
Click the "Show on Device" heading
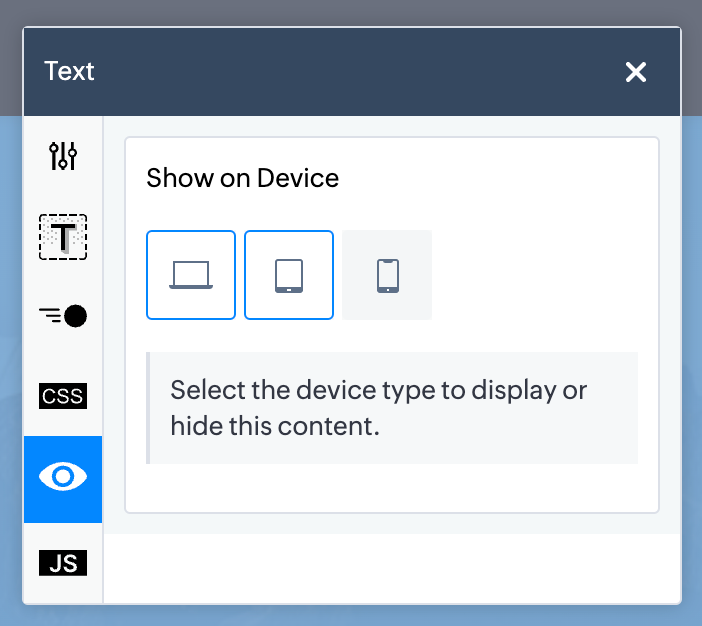coord(242,179)
